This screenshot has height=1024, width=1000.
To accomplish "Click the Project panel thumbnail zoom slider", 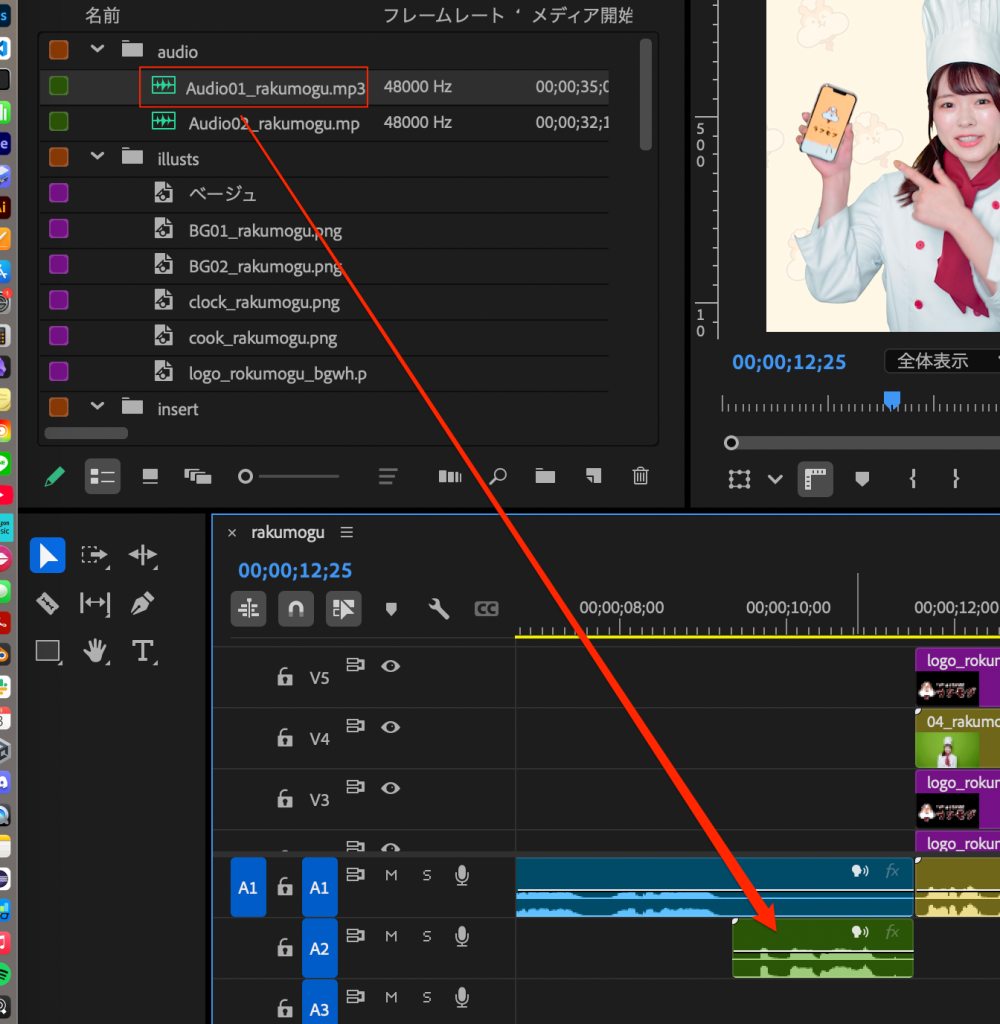I will pyautogui.click(x=245, y=477).
